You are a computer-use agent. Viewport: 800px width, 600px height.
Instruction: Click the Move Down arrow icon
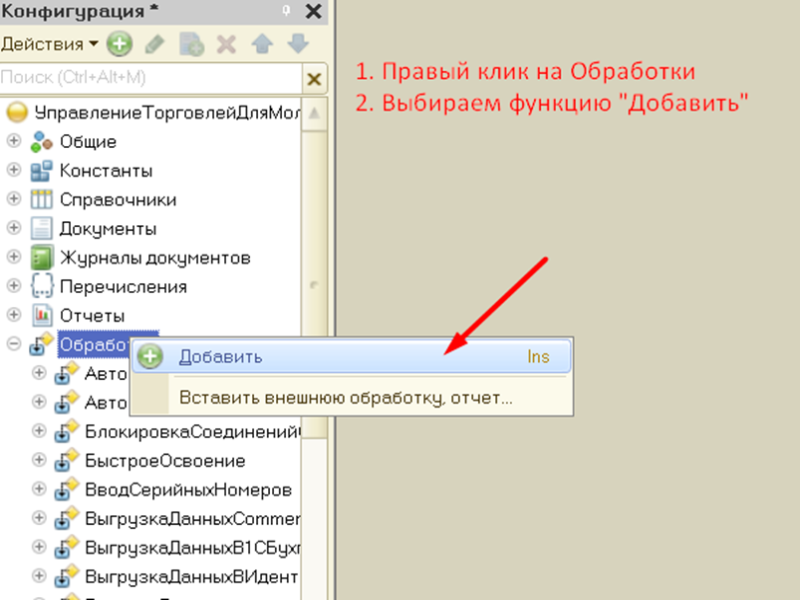coord(298,44)
